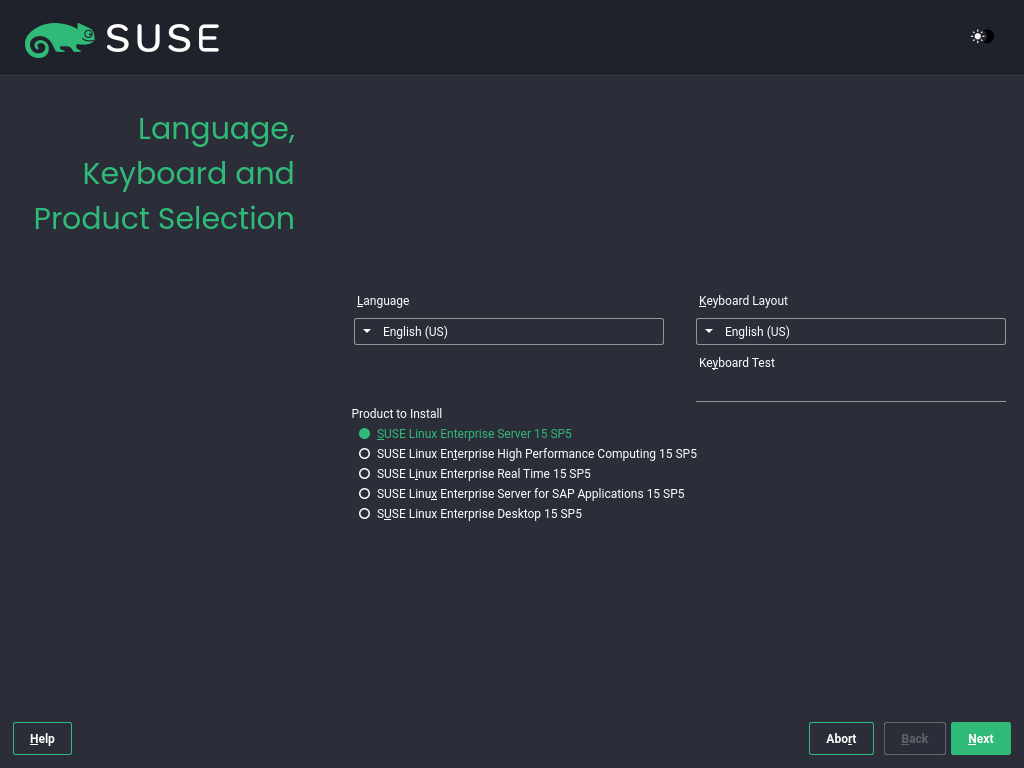This screenshot has height=768, width=1024.
Task: Open the Help dialog
Action: tap(42, 738)
